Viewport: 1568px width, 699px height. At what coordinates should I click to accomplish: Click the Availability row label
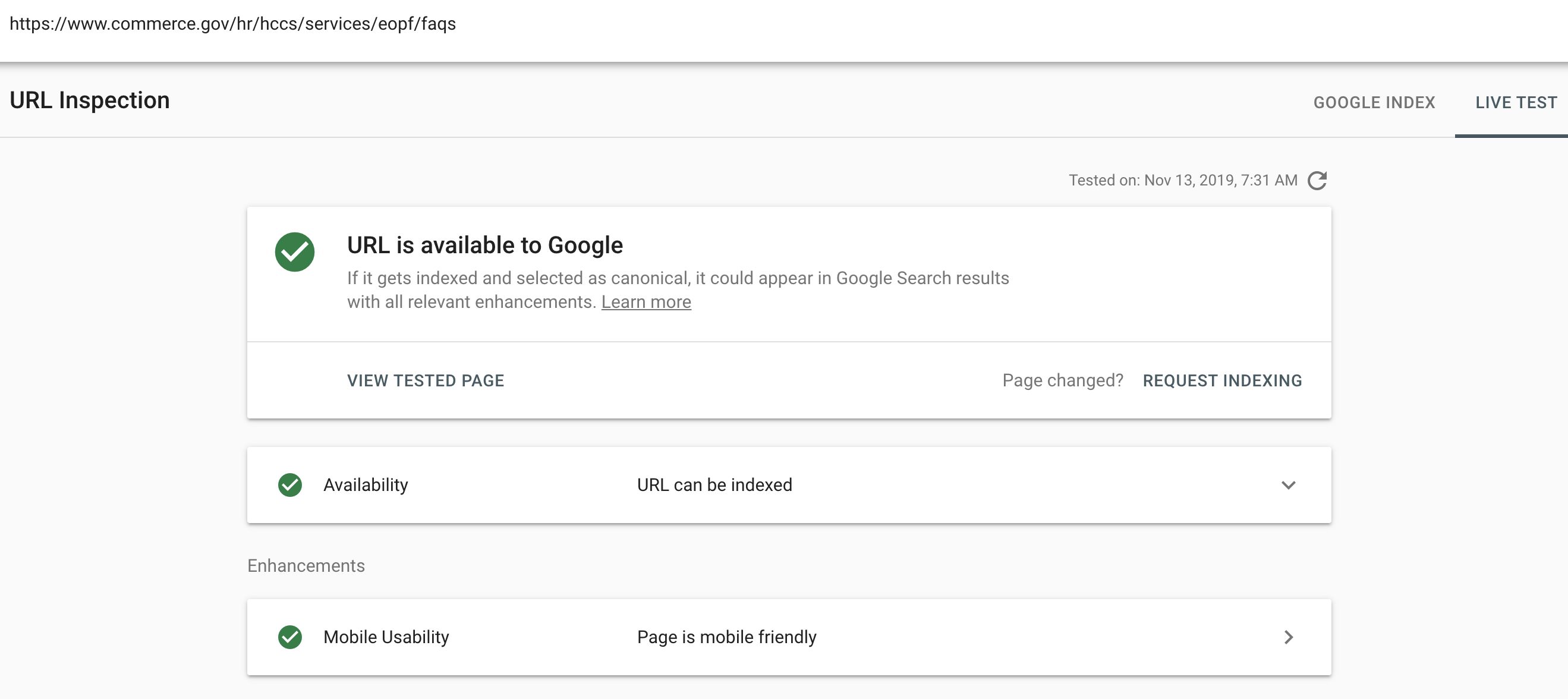(x=366, y=484)
